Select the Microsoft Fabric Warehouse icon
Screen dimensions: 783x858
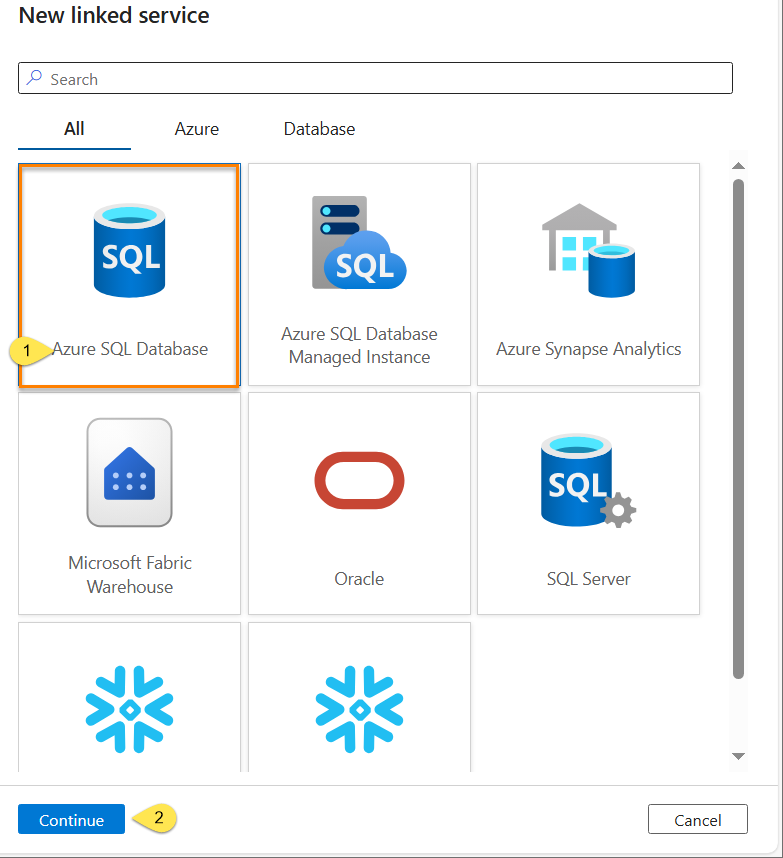(x=129, y=473)
